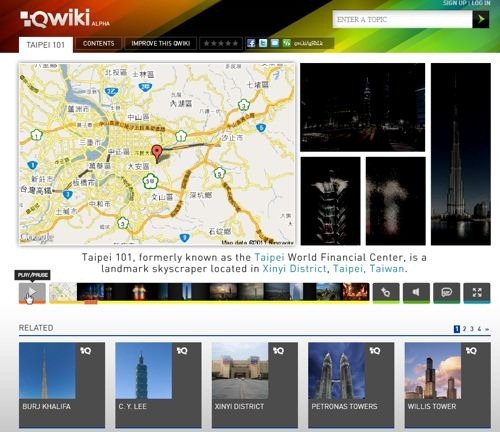Select current related page 1

pyautogui.click(x=457, y=329)
